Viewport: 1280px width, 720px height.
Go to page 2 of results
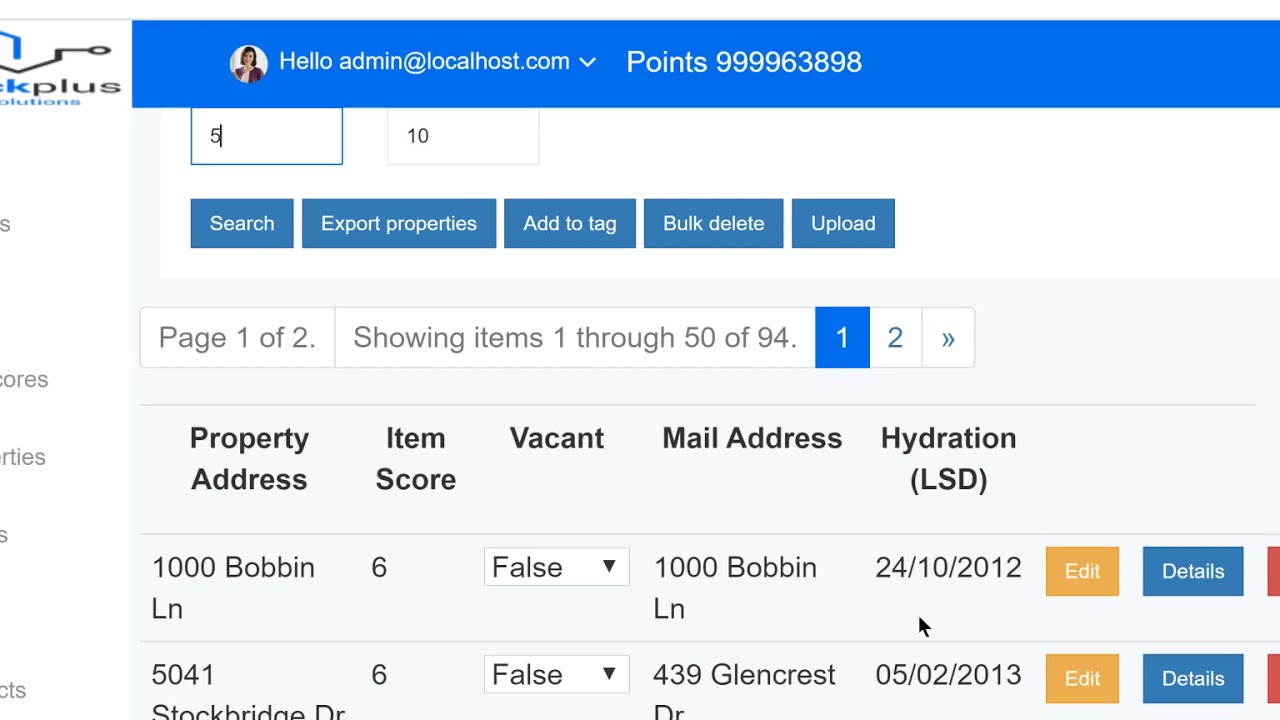895,338
